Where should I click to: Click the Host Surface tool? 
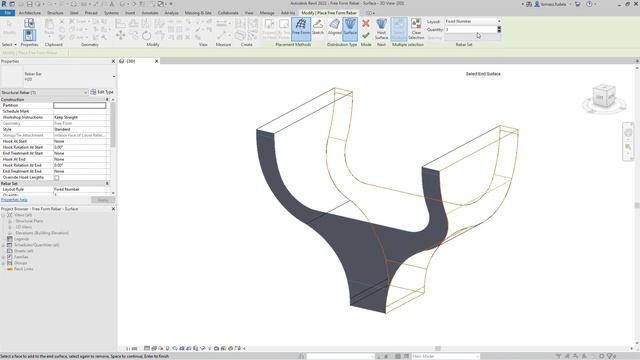381,29
